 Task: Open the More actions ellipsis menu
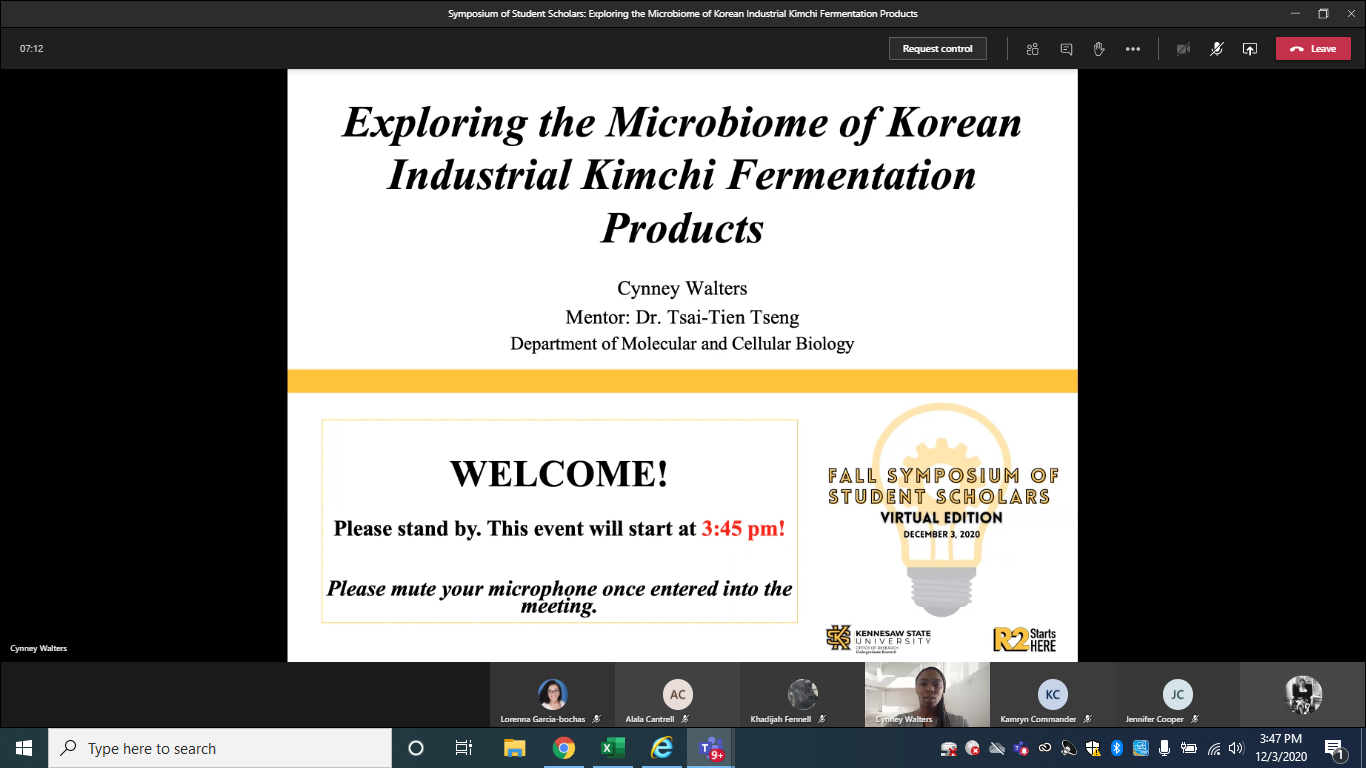(1132, 49)
